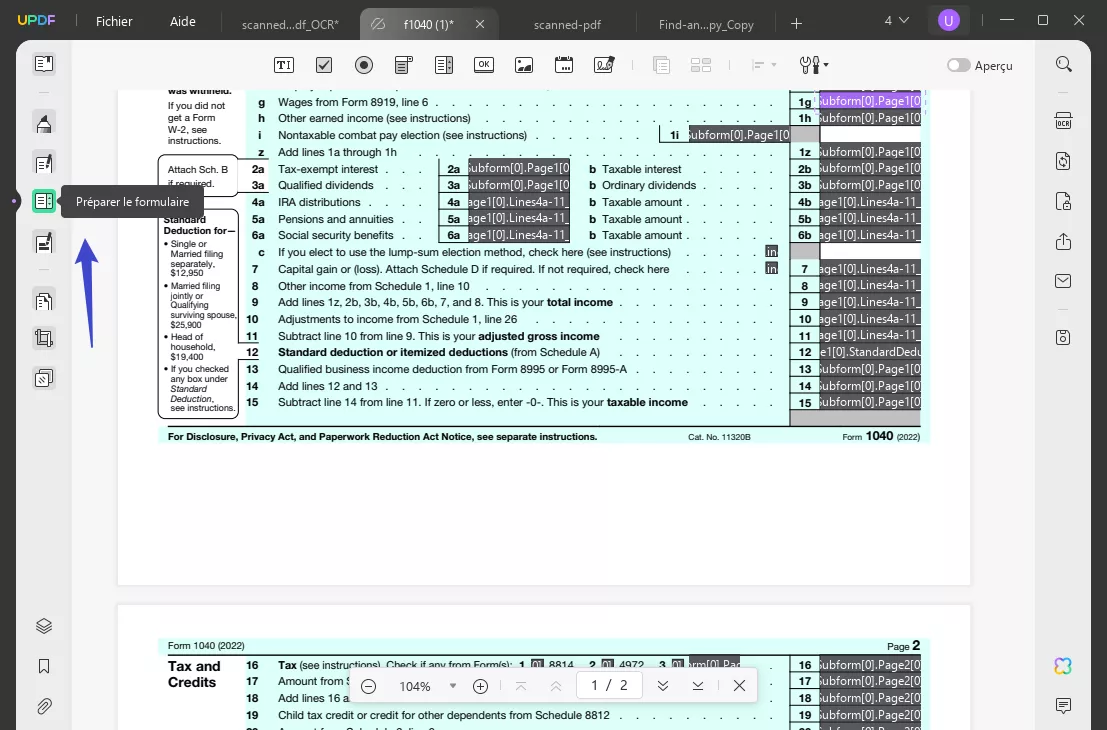1107x730 pixels.
Task: Check the Schedule D not required box on line 7
Action: click(x=771, y=268)
